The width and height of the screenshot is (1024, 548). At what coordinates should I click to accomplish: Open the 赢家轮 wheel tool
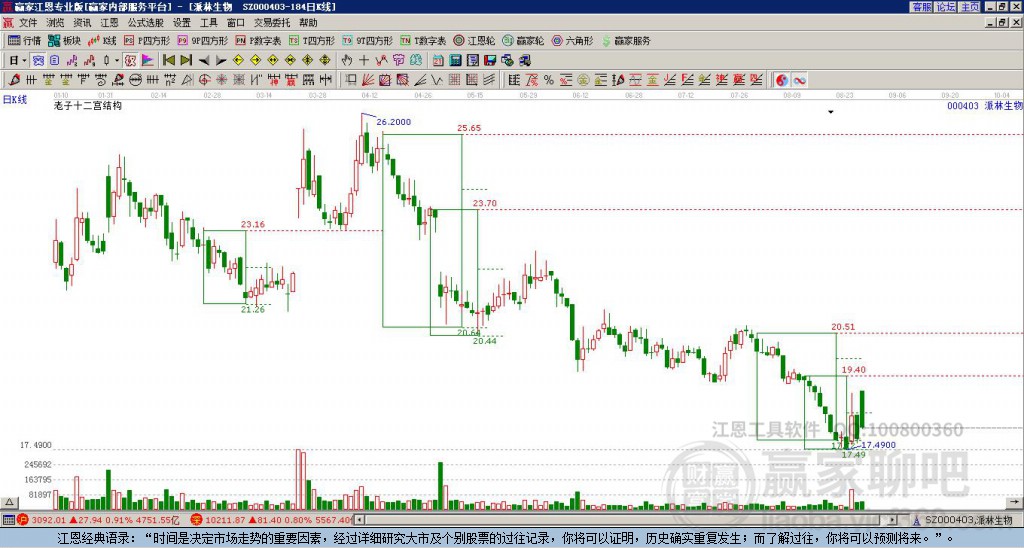(523, 40)
